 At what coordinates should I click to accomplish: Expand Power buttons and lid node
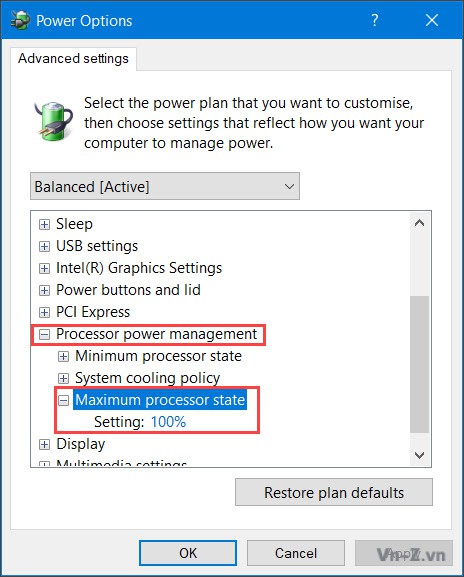click(44, 290)
